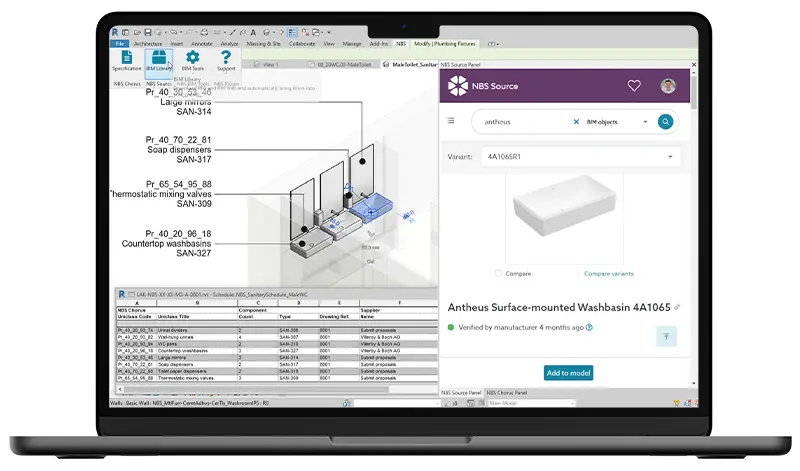Click the 'Countertop washbasins SAN-327' tag

coord(166,243)
